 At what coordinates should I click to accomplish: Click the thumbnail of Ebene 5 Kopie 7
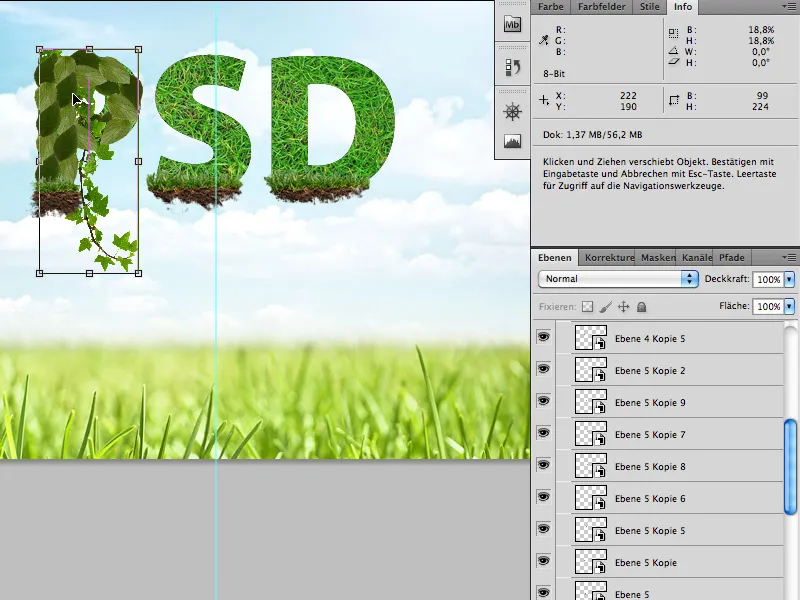(591, 434)
